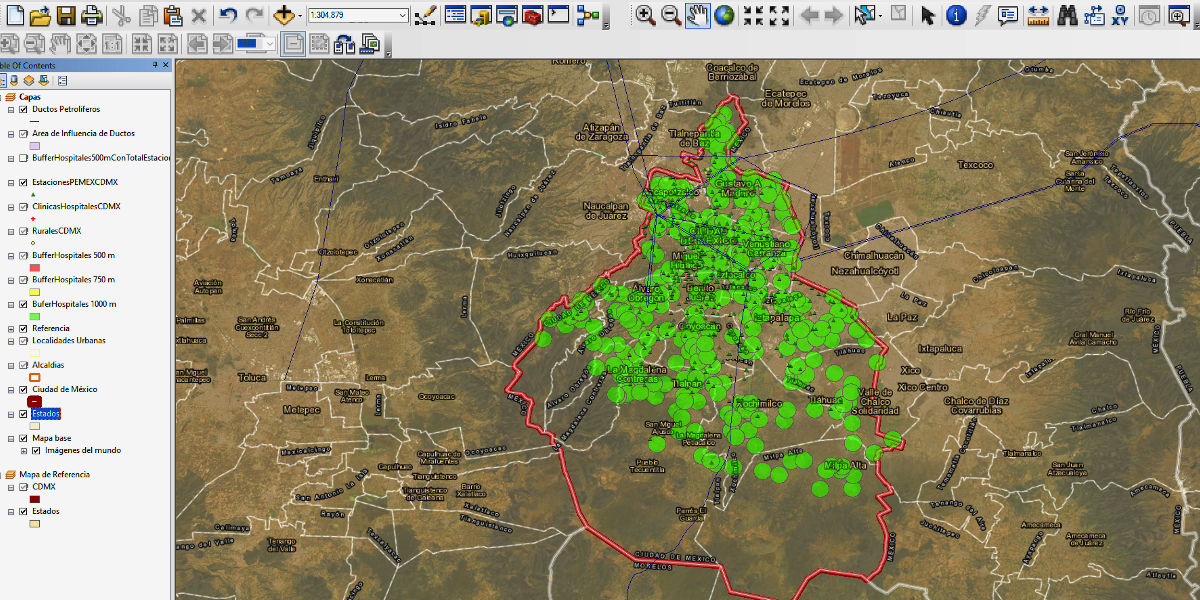Click the Fixed Zoom In arrows icon

[x=754, y=15]
